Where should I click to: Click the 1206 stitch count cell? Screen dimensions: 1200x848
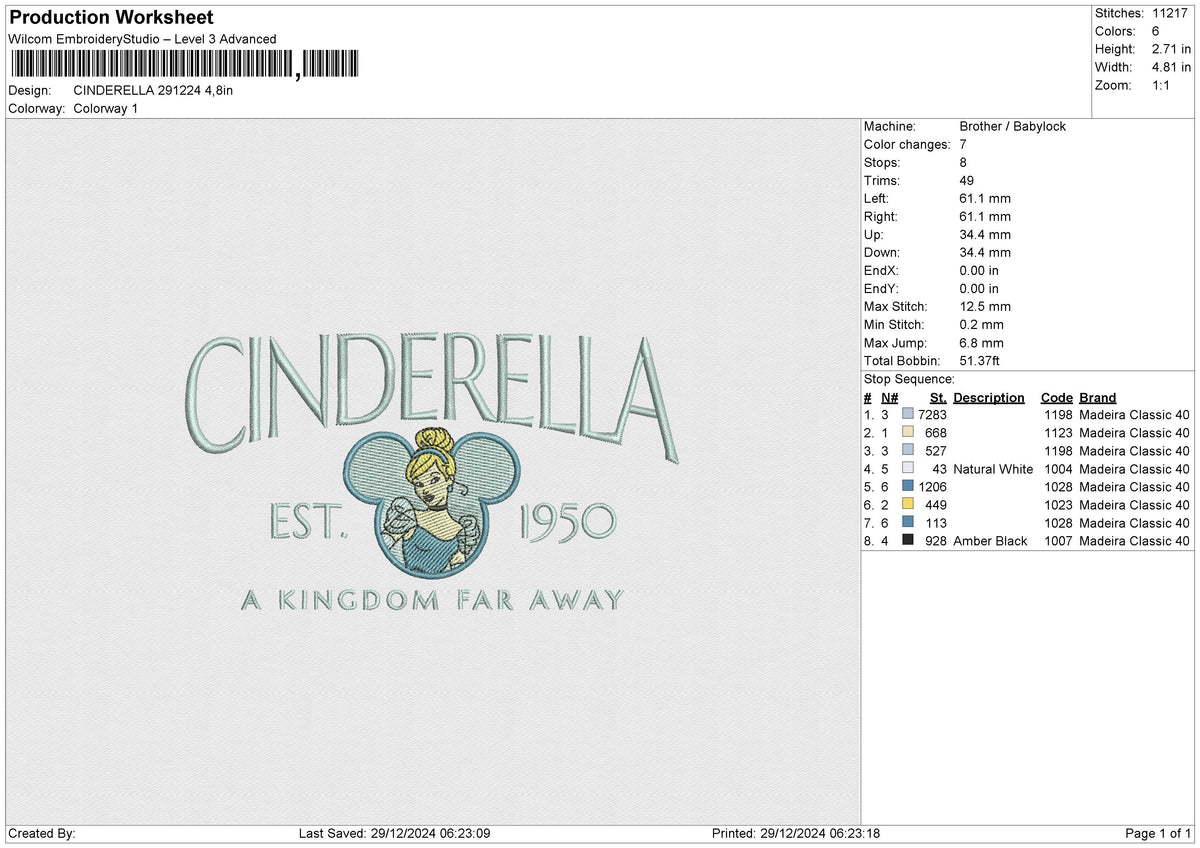point(932,487)
